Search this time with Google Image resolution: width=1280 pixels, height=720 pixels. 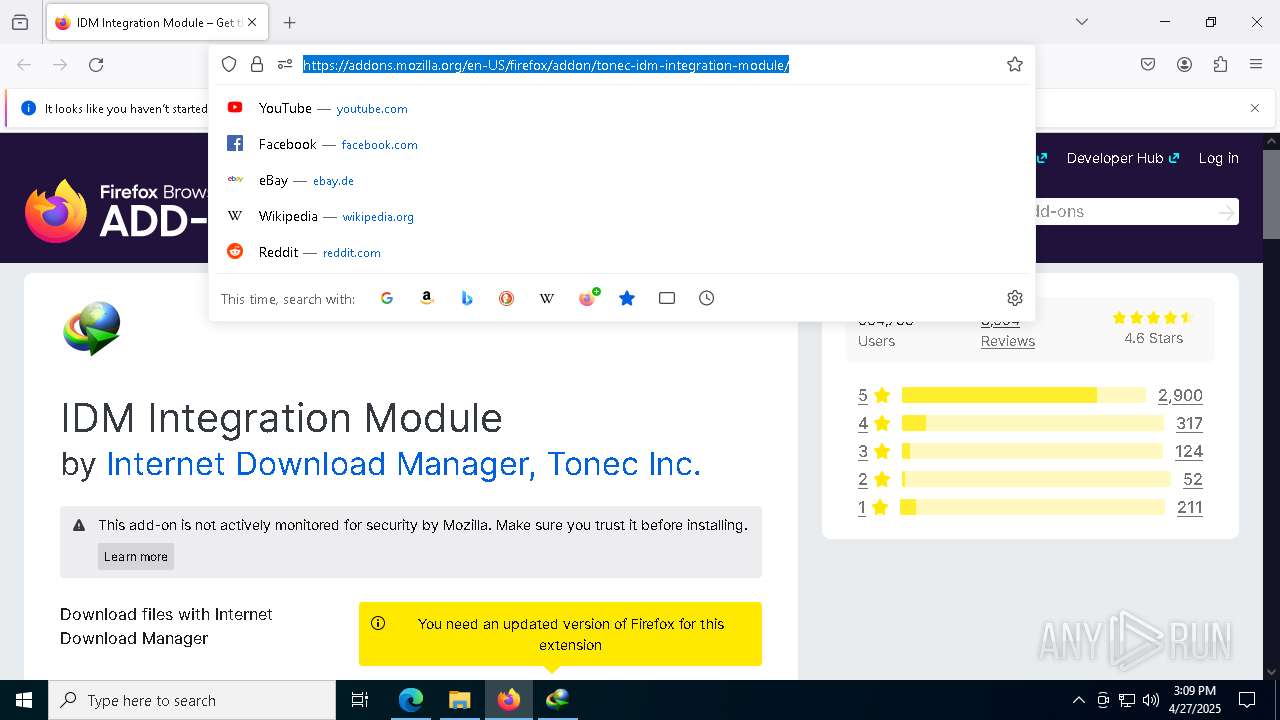tap(387, 298)
